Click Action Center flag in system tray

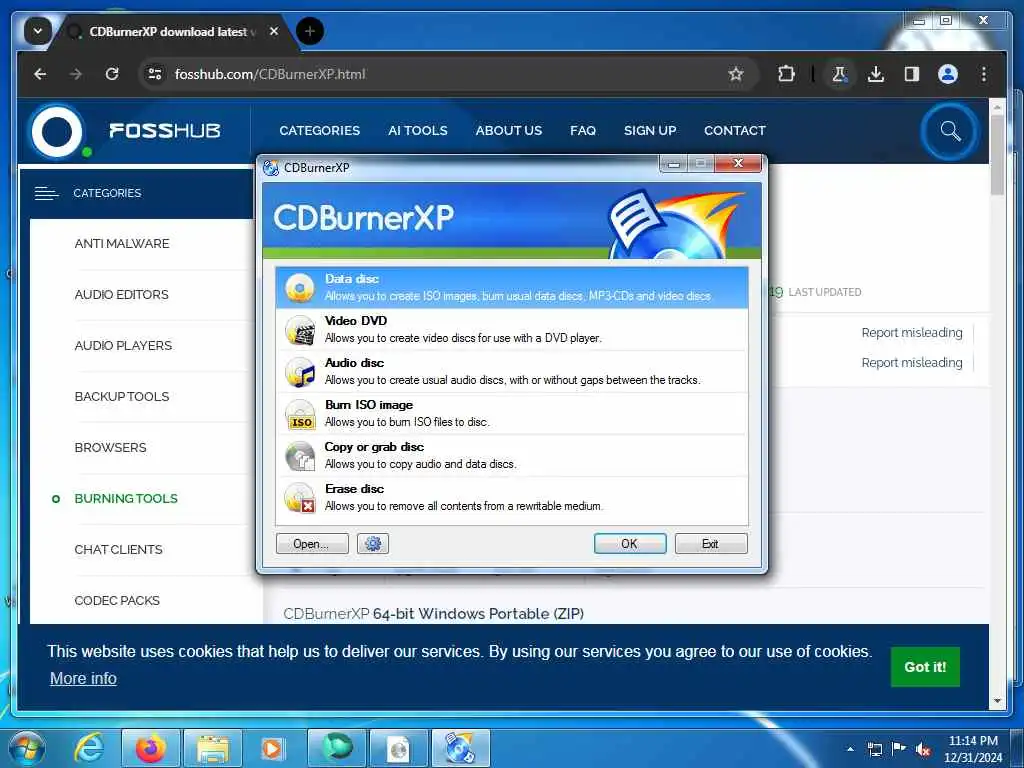coord(899,749)
